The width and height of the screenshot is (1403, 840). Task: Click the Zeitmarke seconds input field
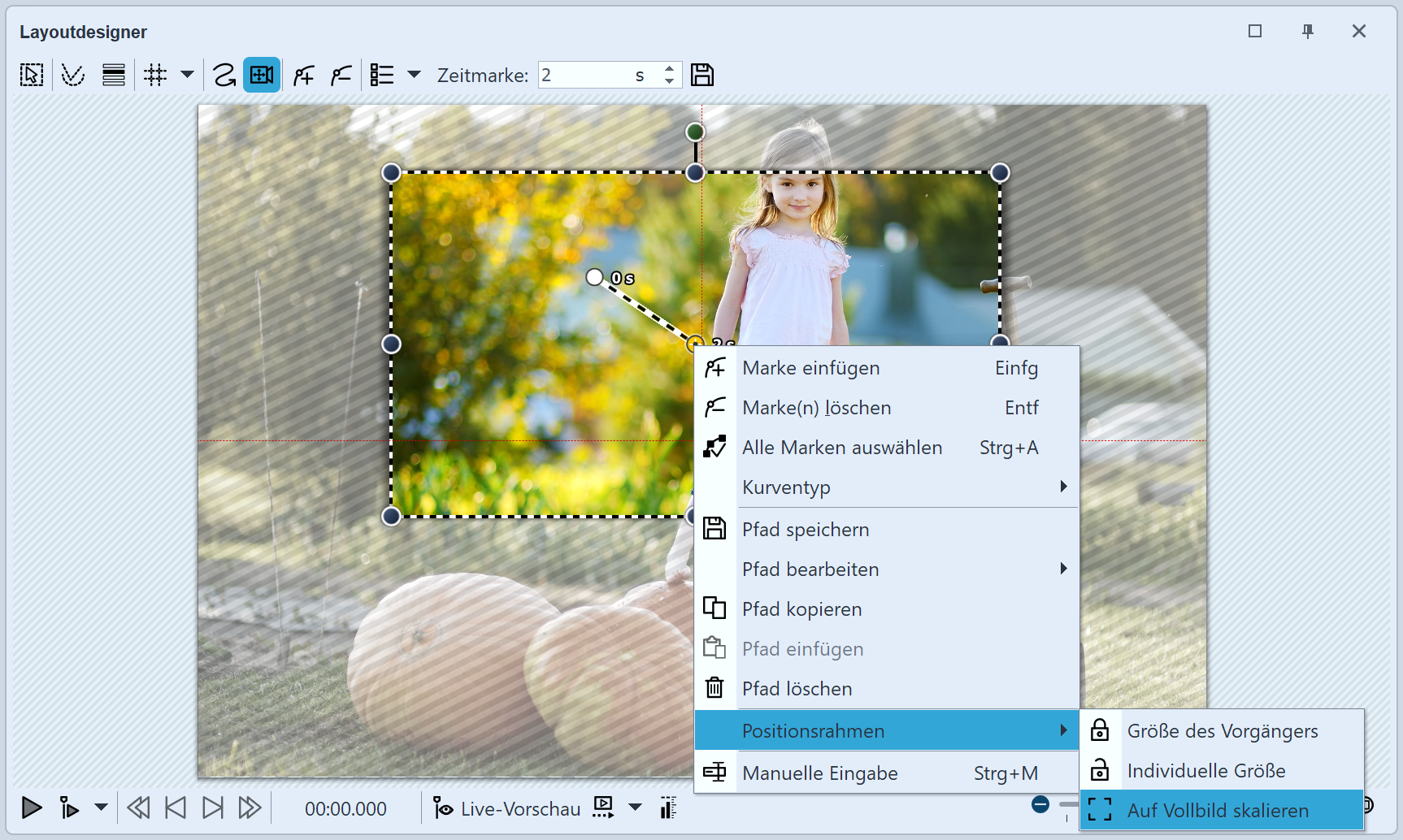(585, 76)
